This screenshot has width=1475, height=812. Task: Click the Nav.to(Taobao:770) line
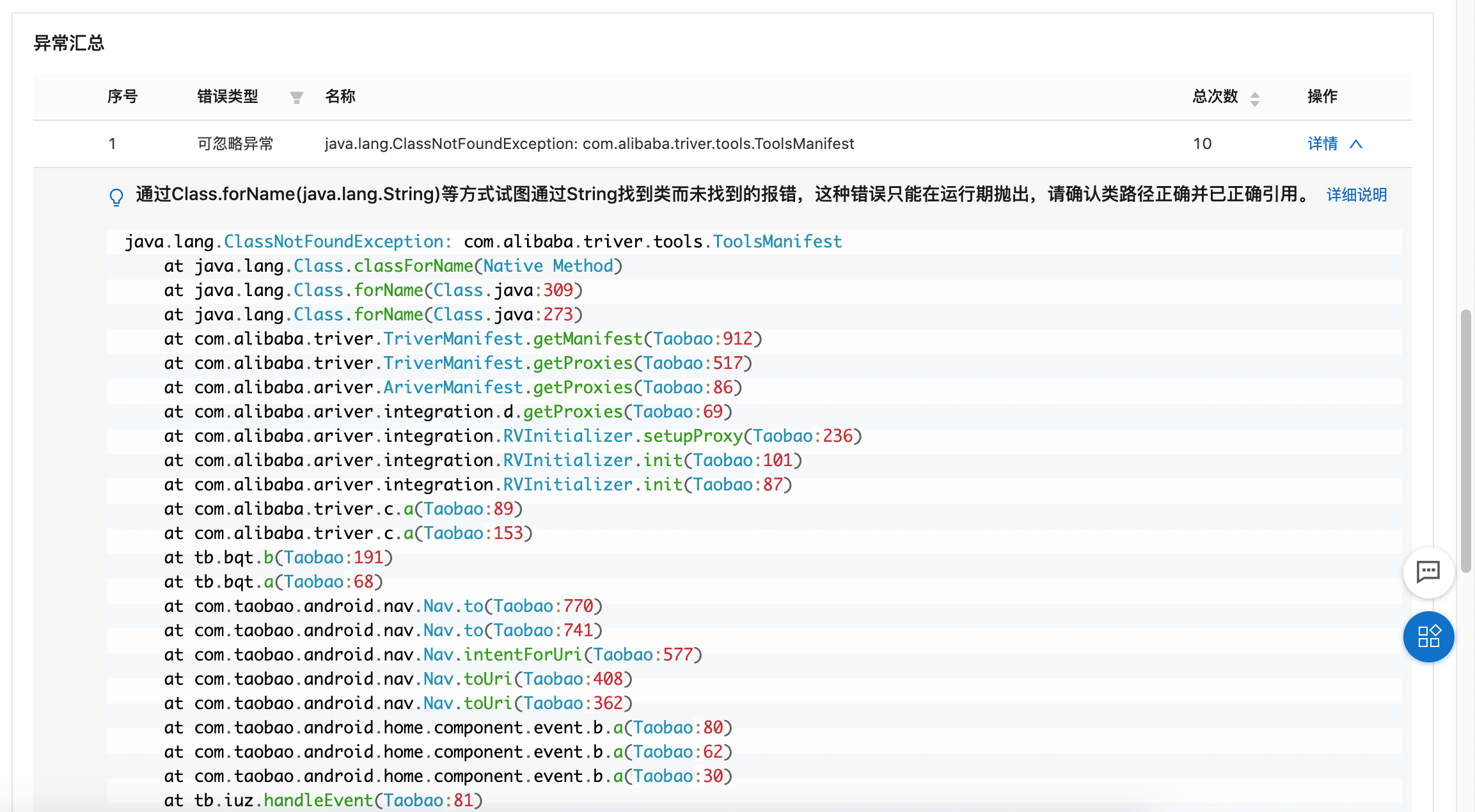pos(383,606)
